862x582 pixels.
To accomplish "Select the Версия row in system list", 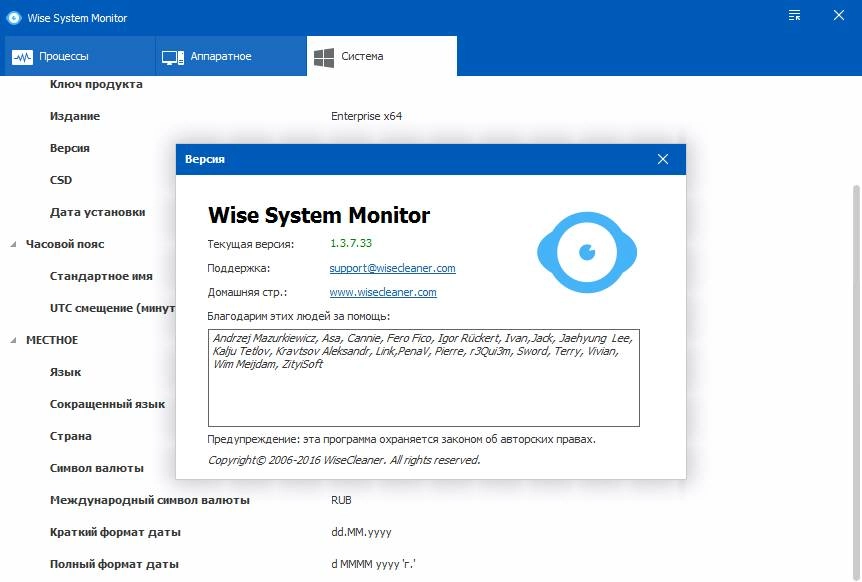I will (70, 148).
